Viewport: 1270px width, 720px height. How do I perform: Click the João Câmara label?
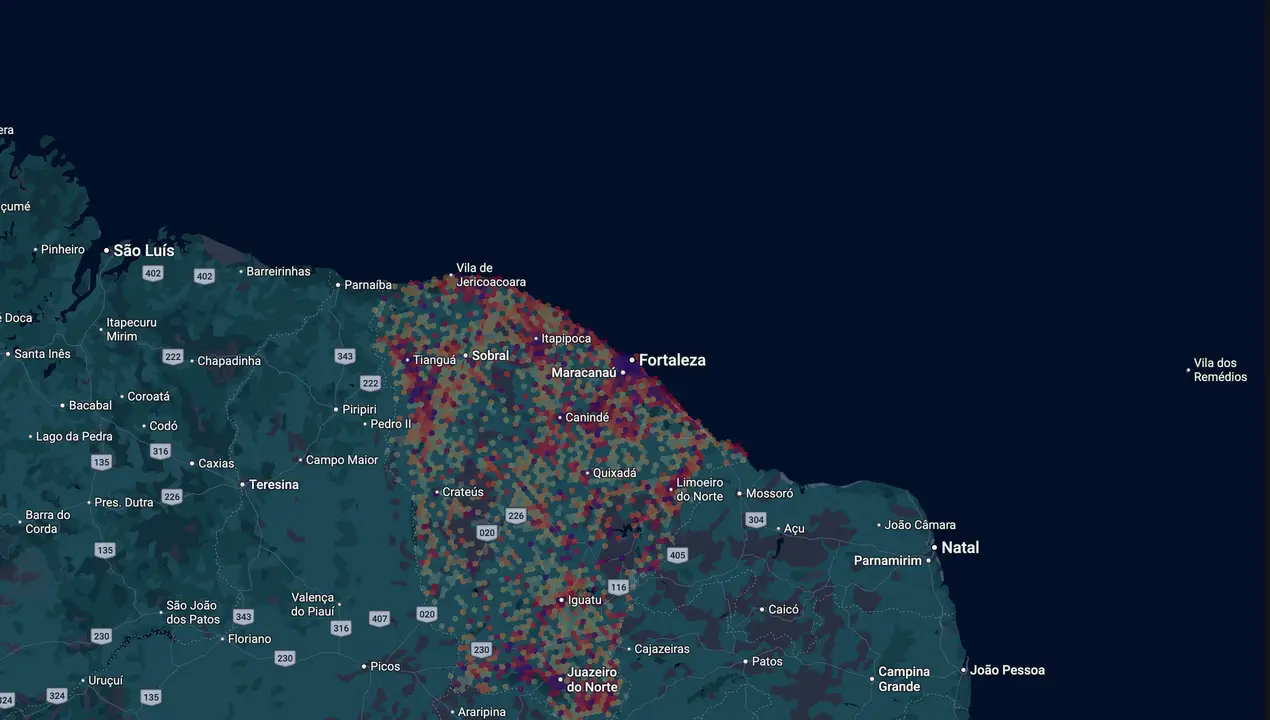[x=920, y=525]
